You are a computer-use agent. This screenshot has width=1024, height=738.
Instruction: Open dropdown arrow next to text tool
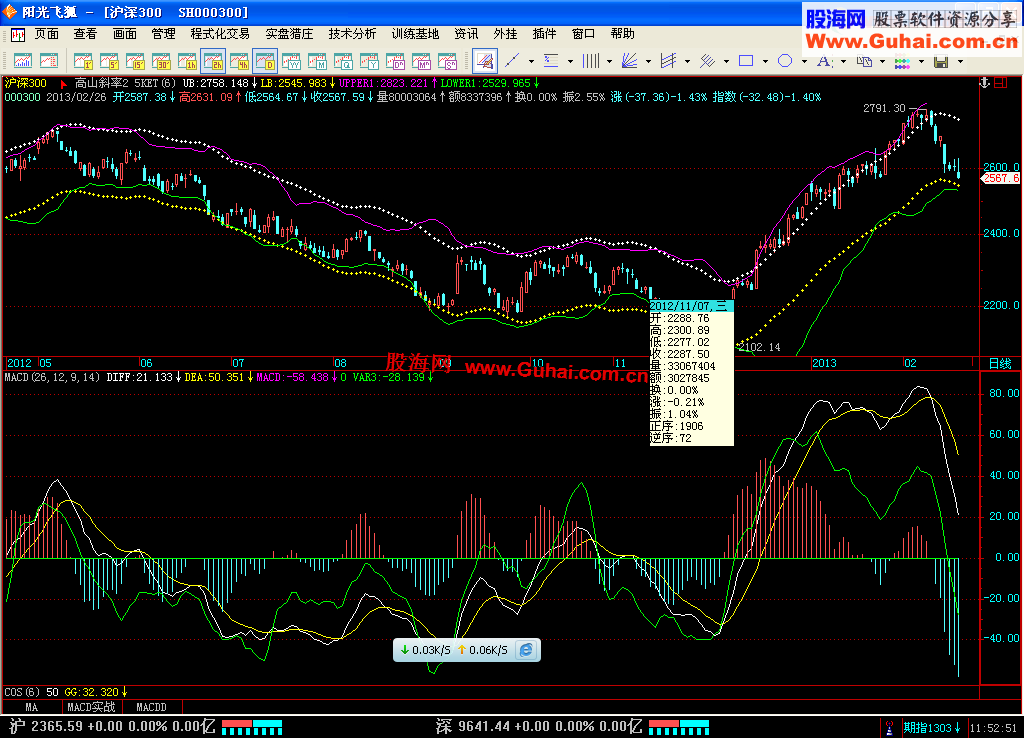coord(843,61)
